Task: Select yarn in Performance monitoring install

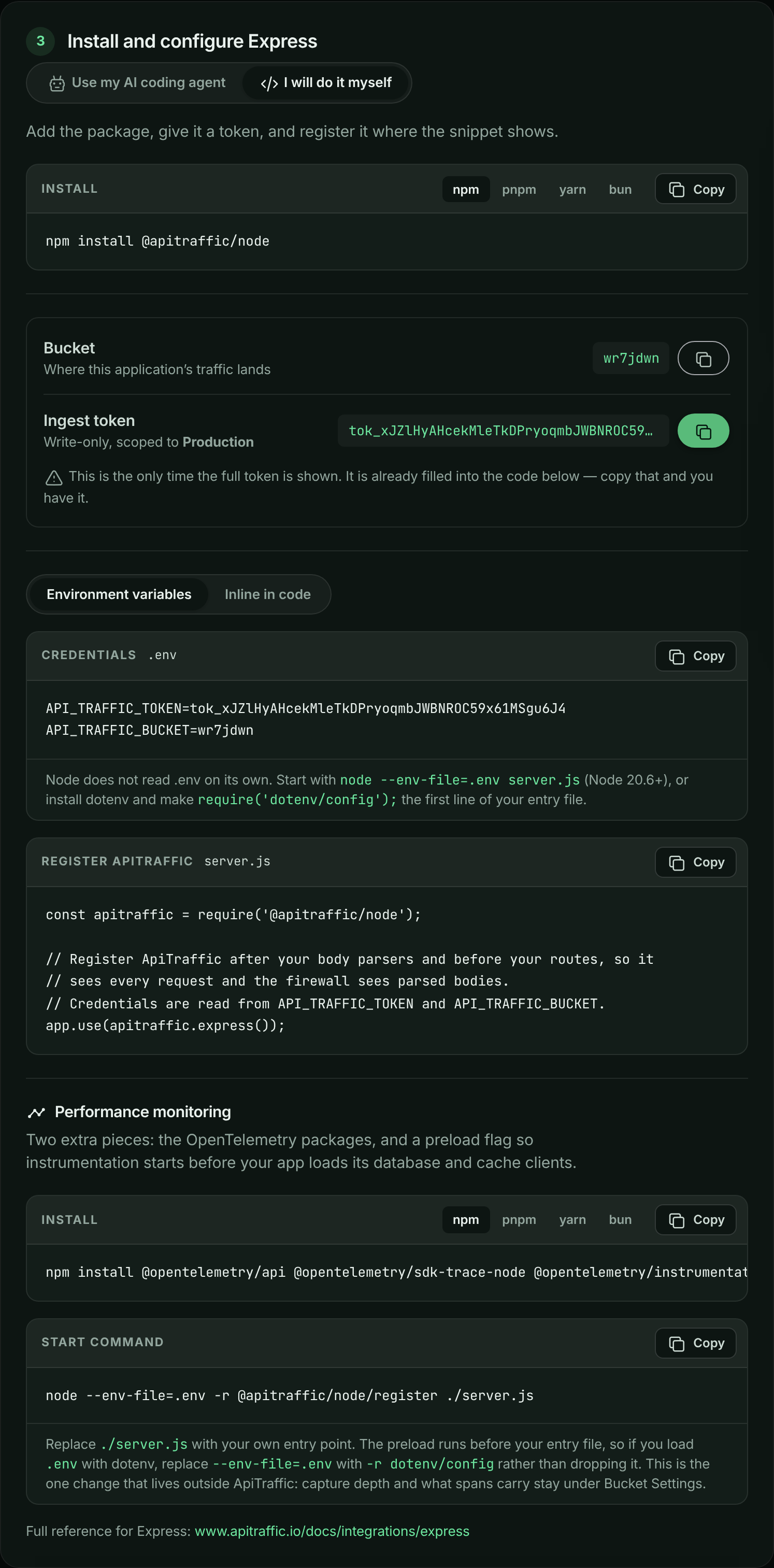Action: coord(572,1220)
